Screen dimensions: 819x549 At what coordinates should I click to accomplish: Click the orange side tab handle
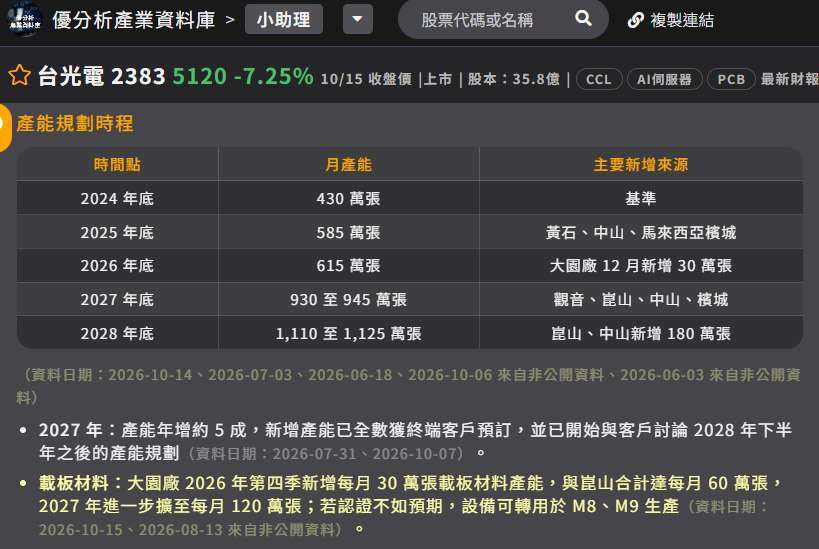coord(5,127)
